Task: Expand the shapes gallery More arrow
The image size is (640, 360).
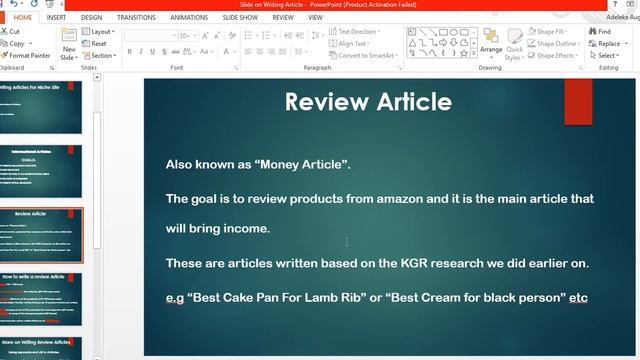Action: (474, 53)
